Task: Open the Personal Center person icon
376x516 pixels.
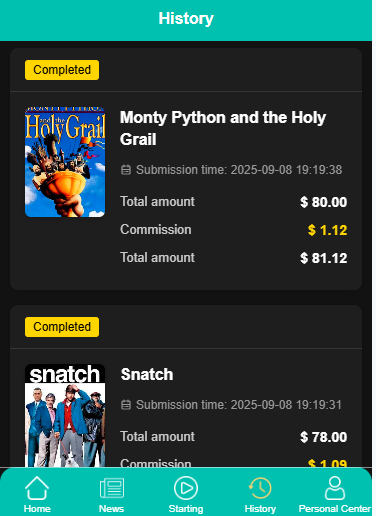Action: pos(335,488)
